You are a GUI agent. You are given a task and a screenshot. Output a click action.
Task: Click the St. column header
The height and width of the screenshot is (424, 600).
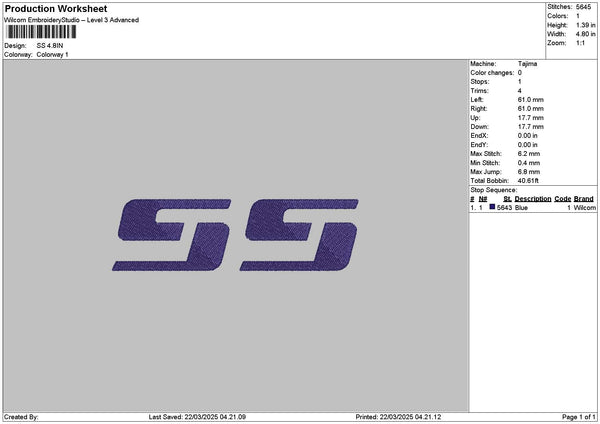pyautogui.click(x=508, y=199)
